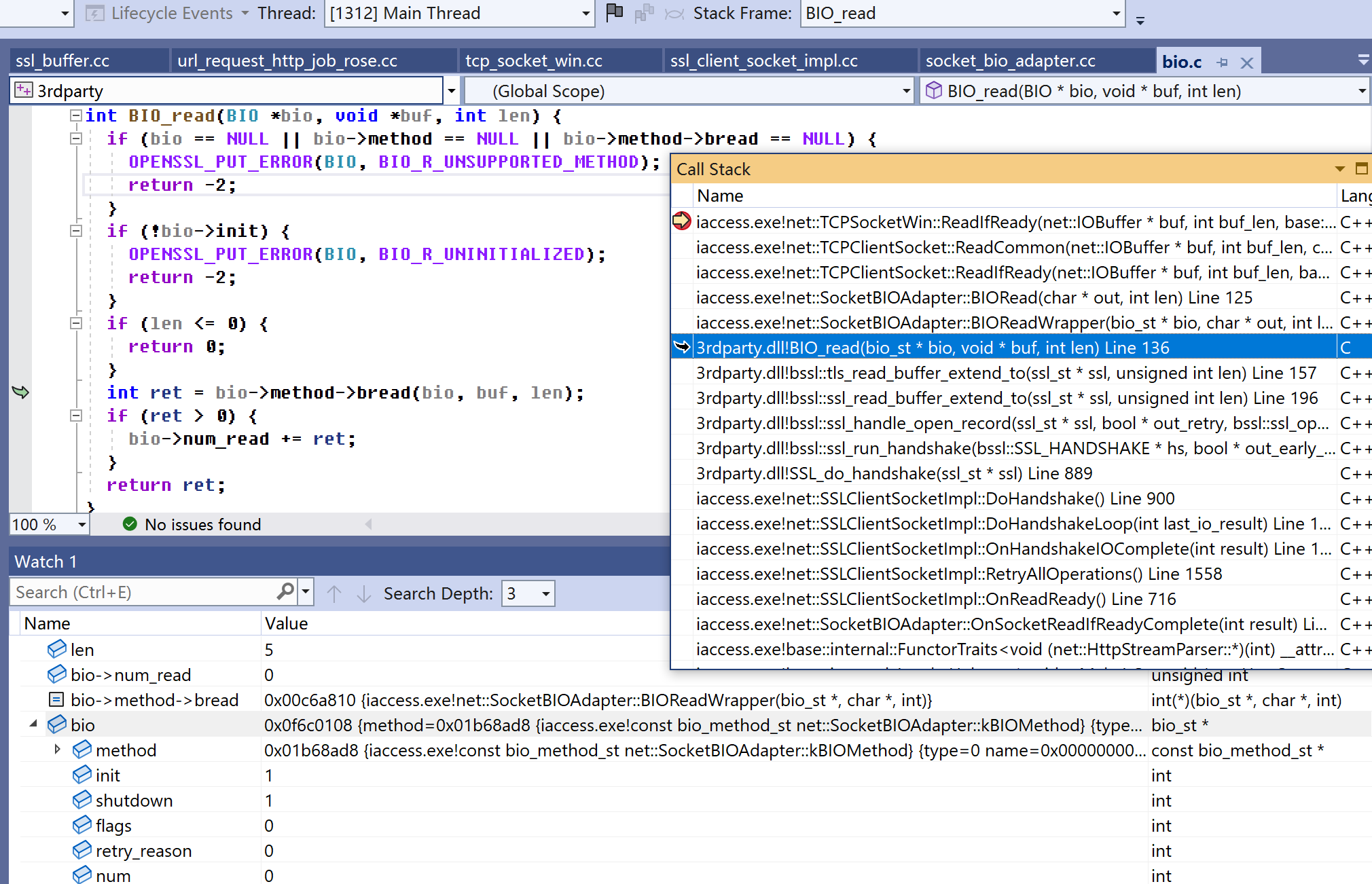The height and width of the screenshot is (884, 1372).
Task: Click the green current-frame arrow in margin
Action: coord(20,392)
